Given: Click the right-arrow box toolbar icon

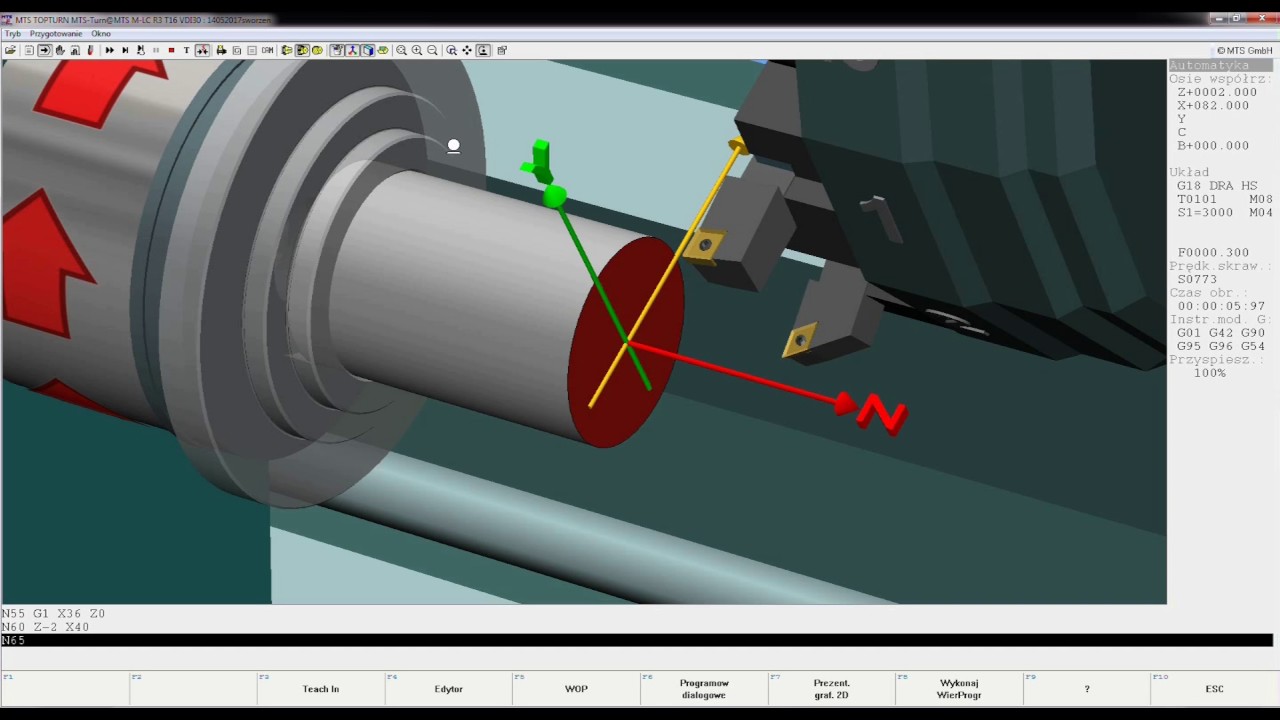Looking at the screenshot, I should point(44,50).
